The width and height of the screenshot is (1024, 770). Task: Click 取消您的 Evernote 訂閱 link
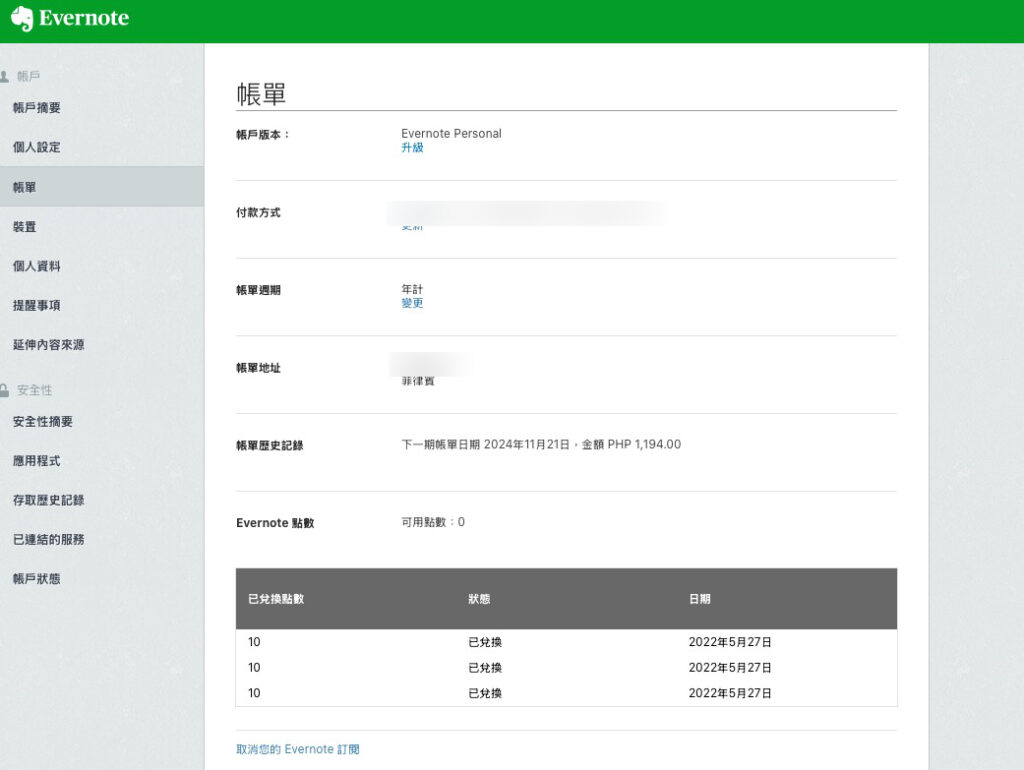coord(296,747)
